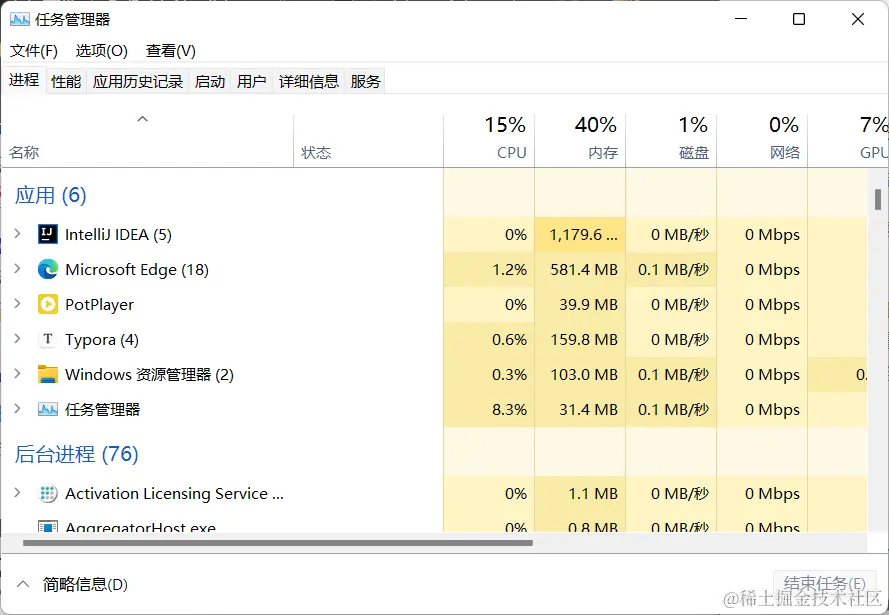Switch to the 应用历史记录 tab
The height and width of the screenshot is (615, 889).
coord(138,82)
